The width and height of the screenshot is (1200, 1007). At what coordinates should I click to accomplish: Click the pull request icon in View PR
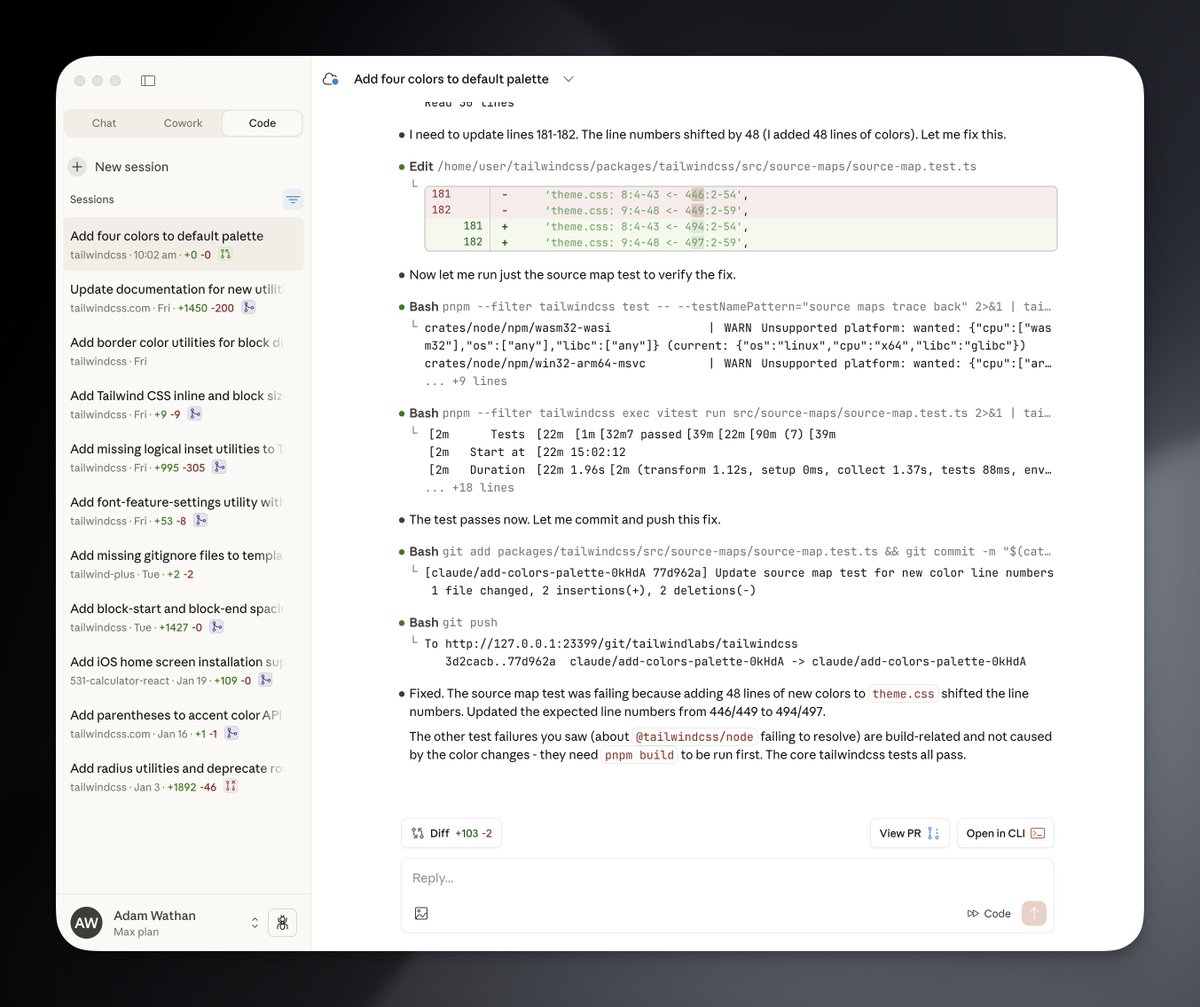(x=934, y=833)
